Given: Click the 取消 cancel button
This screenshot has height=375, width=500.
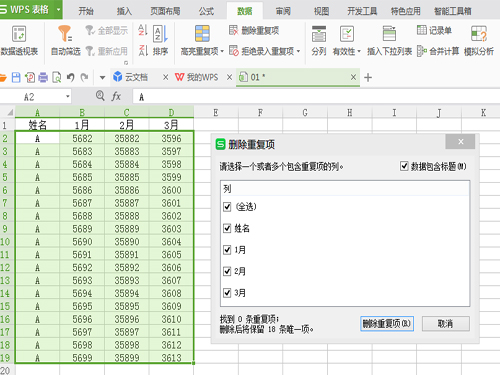Looking at the screenshot, I should click(x=446, y=323).
